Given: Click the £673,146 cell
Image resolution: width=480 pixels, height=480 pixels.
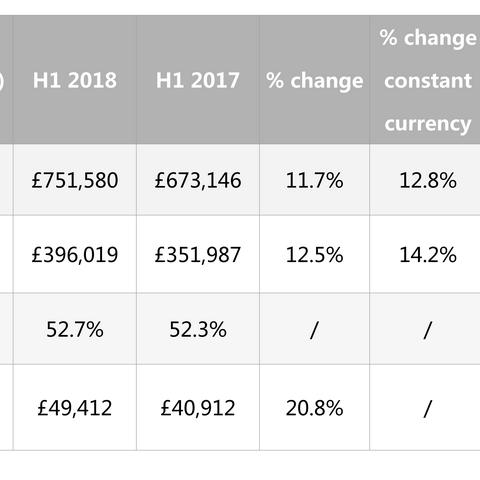Looking at the screenshot, I should point(198,180).
